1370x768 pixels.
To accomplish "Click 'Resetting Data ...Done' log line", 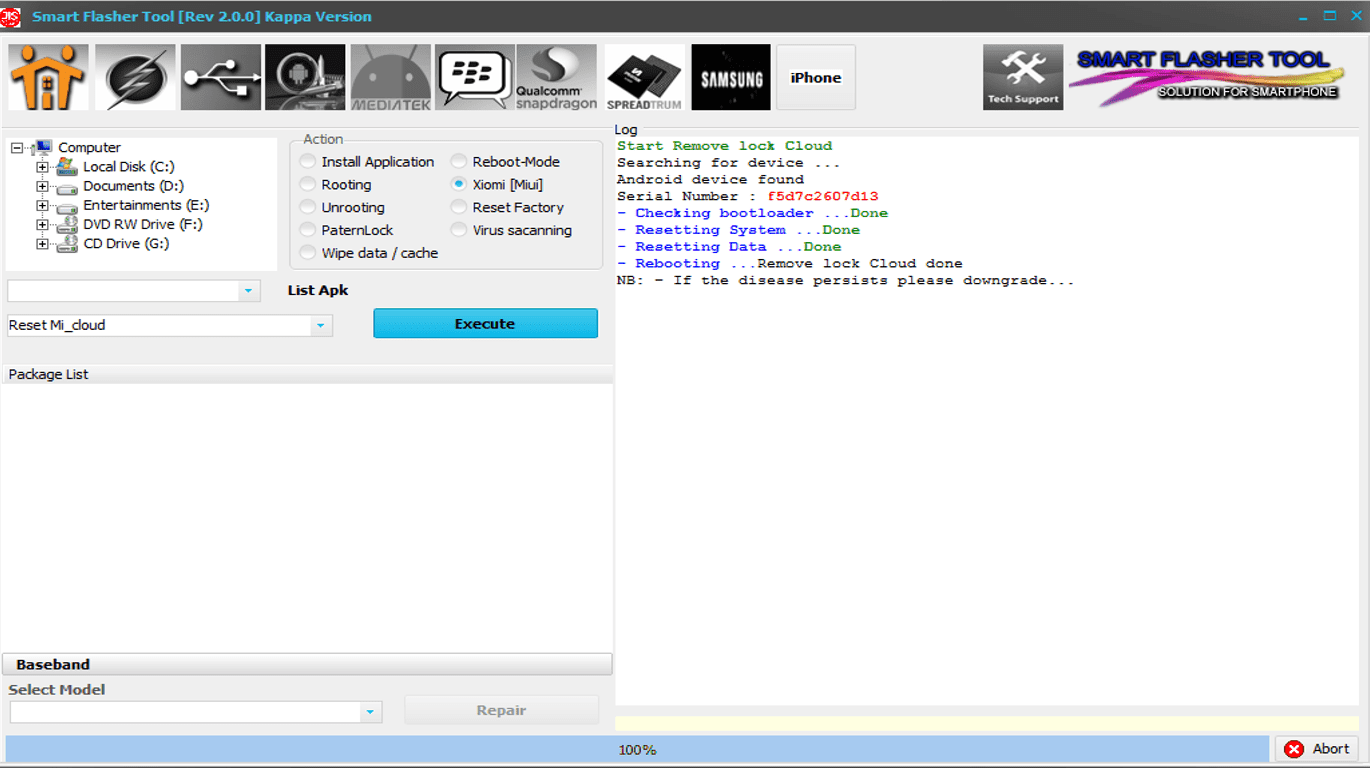I will tap(729, 247).
